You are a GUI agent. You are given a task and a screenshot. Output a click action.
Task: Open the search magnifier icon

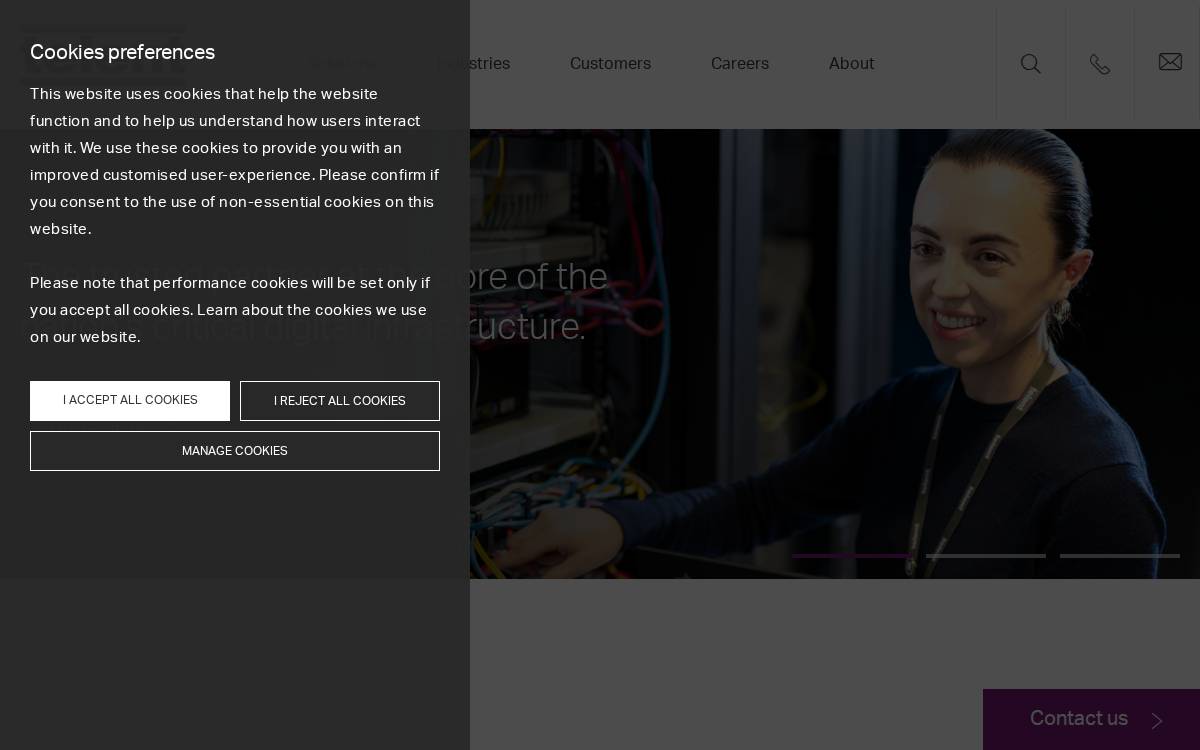(x=1031, y=64)
